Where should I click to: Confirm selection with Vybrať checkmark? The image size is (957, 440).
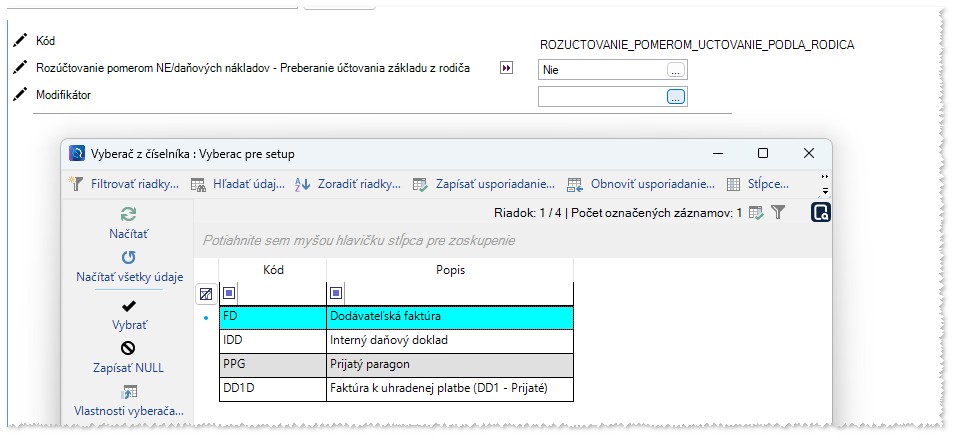(x=128, y=306)
